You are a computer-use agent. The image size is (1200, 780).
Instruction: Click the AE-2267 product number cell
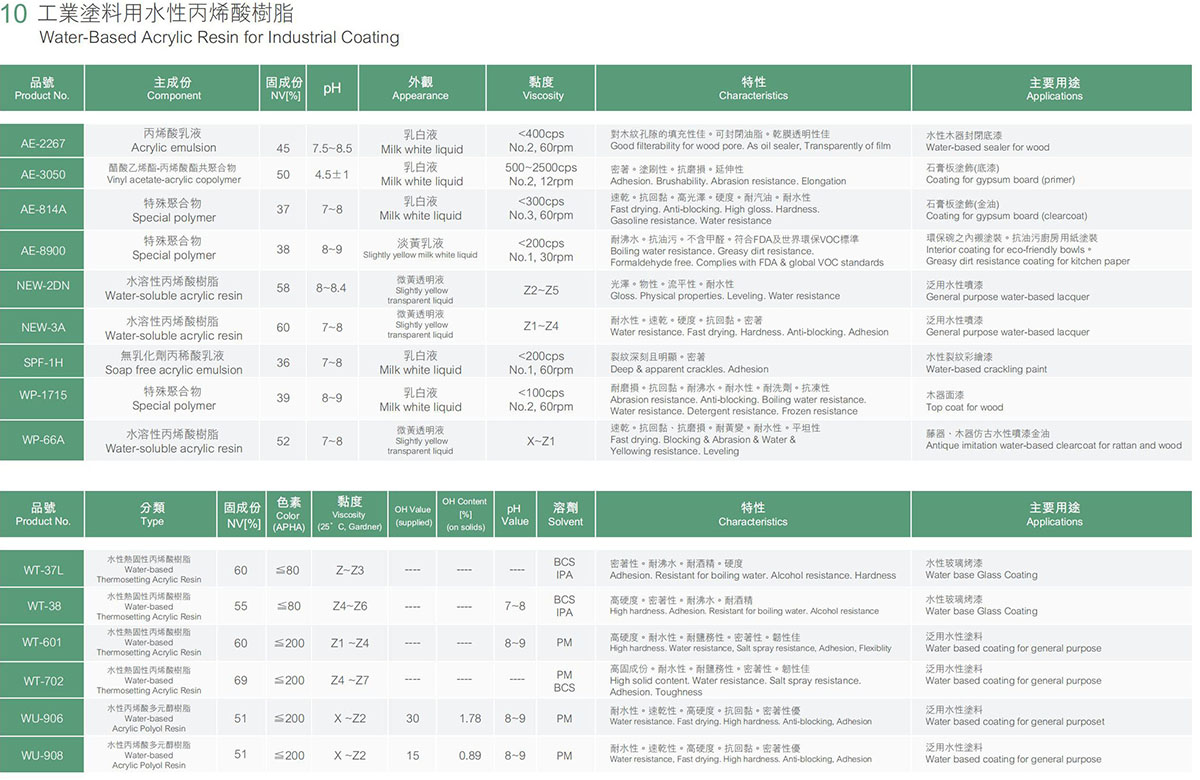click(42, 143)
